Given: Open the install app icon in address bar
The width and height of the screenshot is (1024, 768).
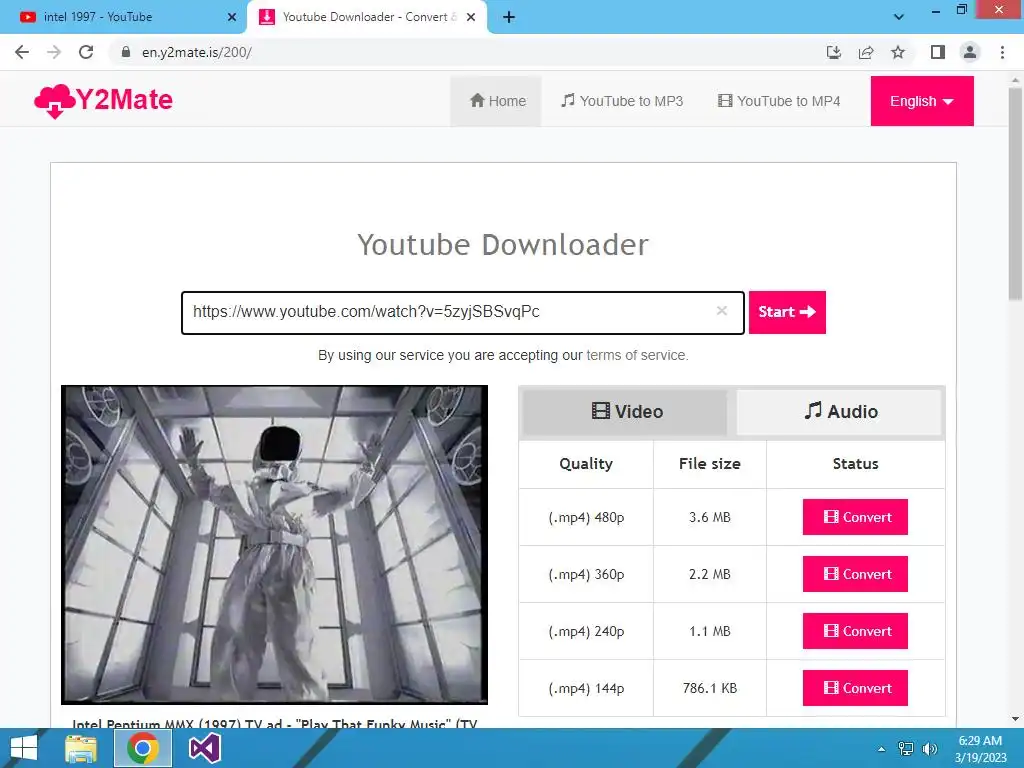Looking at the screenshot, I should point(833,52).
